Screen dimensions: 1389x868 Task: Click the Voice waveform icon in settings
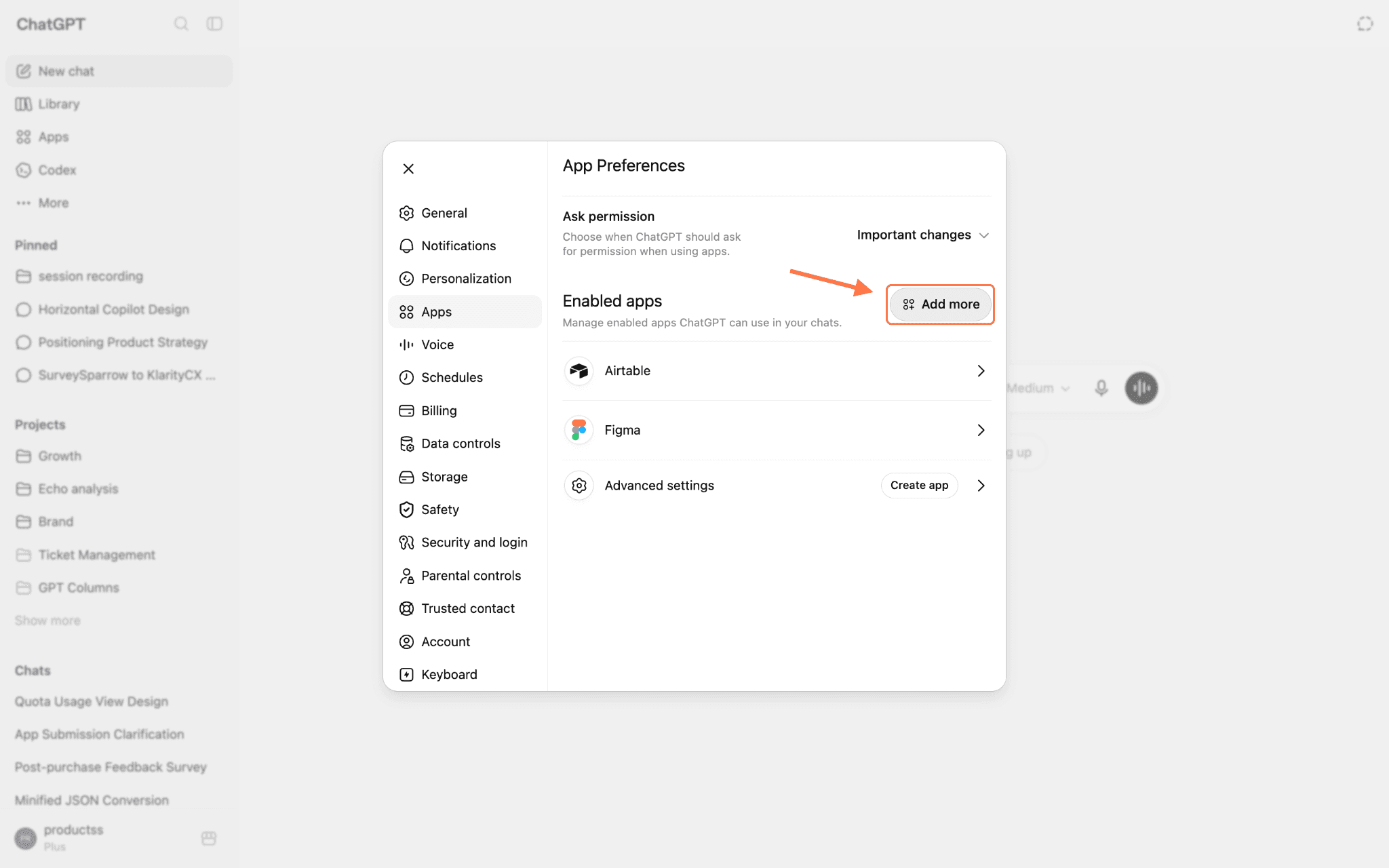pos(406,344)
